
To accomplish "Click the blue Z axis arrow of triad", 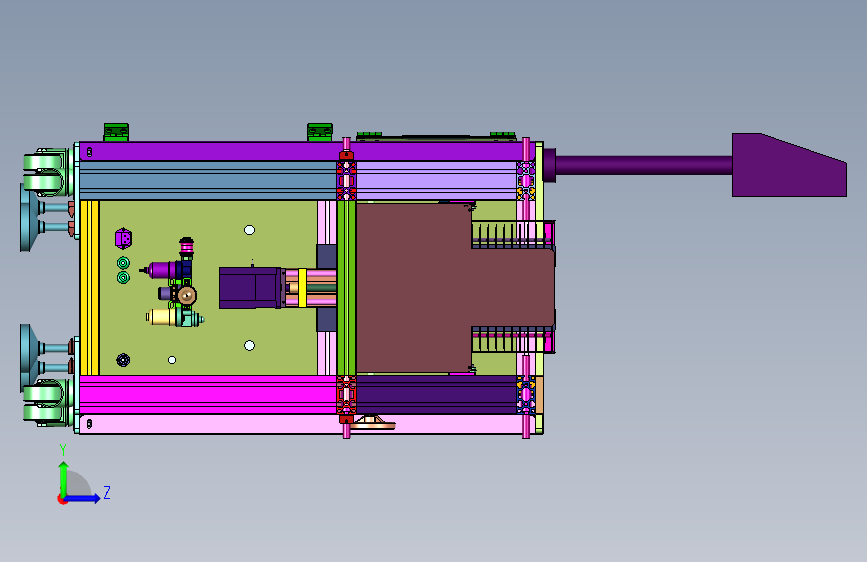I will (x=84, y=498).
